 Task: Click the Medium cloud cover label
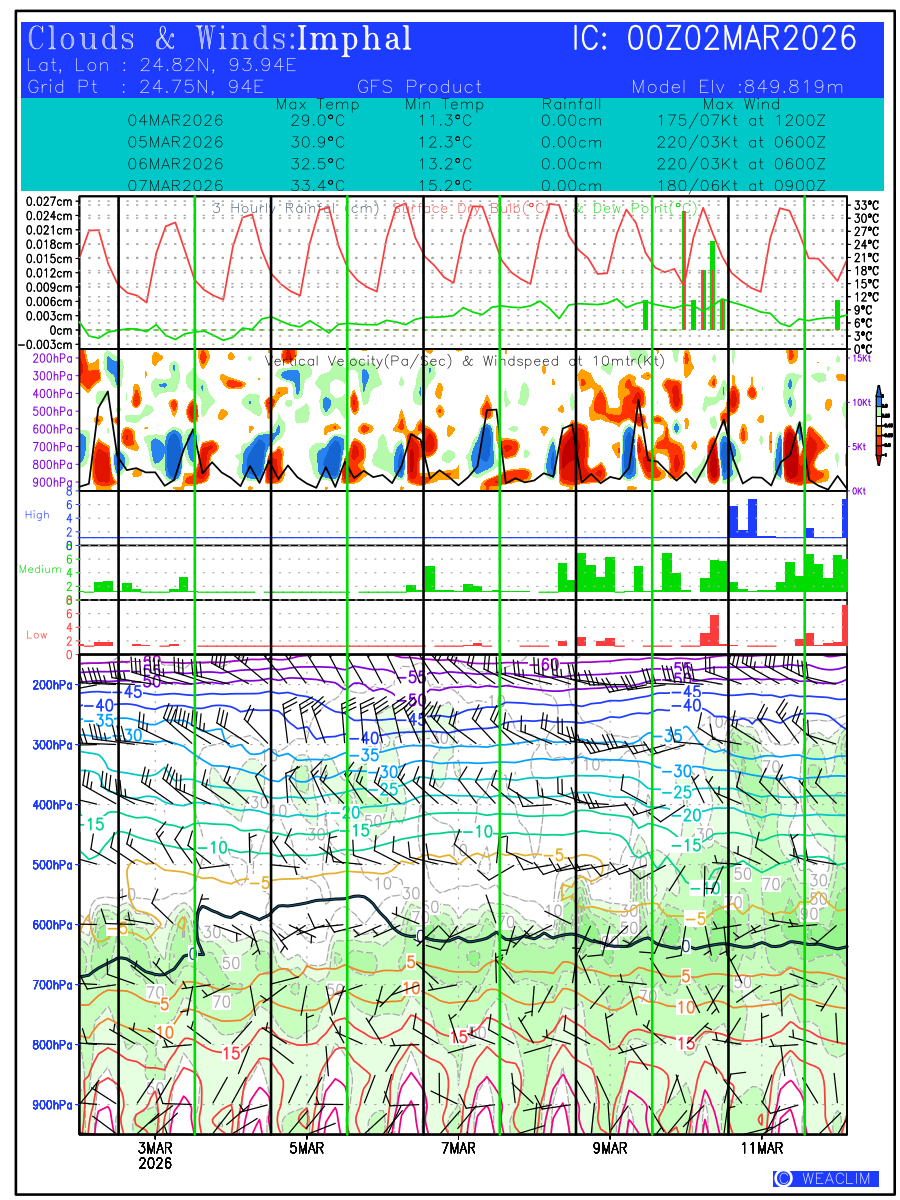click(40, 569)
